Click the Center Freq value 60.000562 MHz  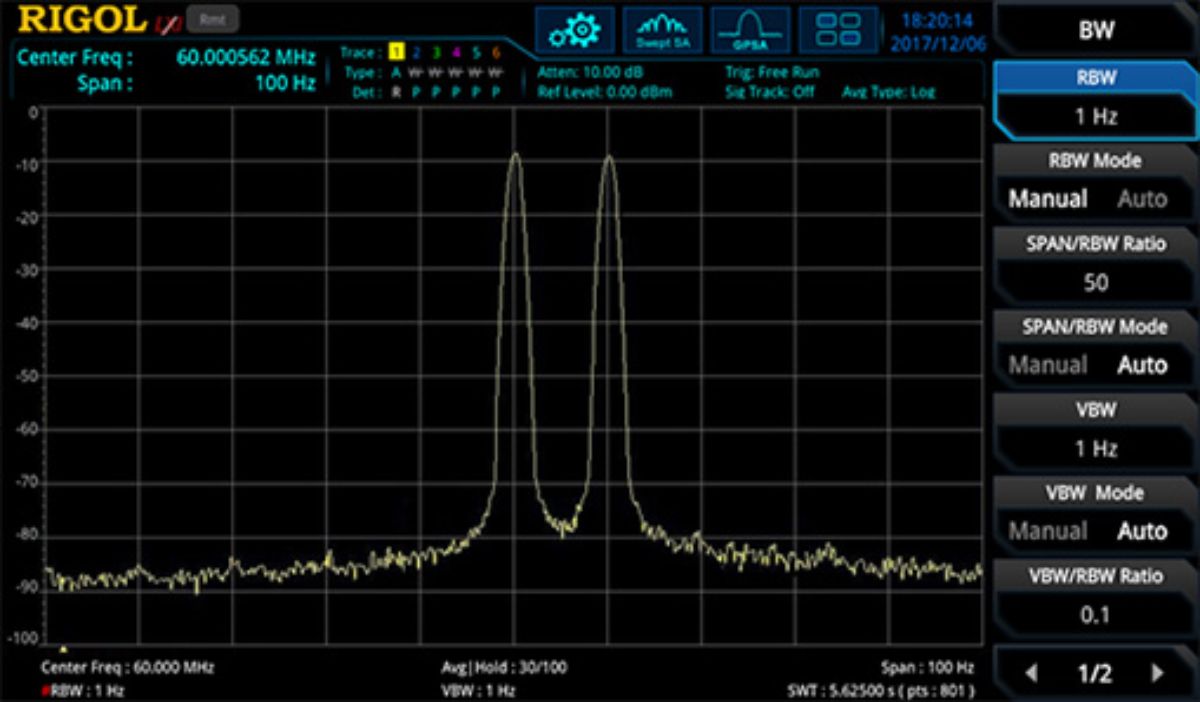tap(245, 57)
